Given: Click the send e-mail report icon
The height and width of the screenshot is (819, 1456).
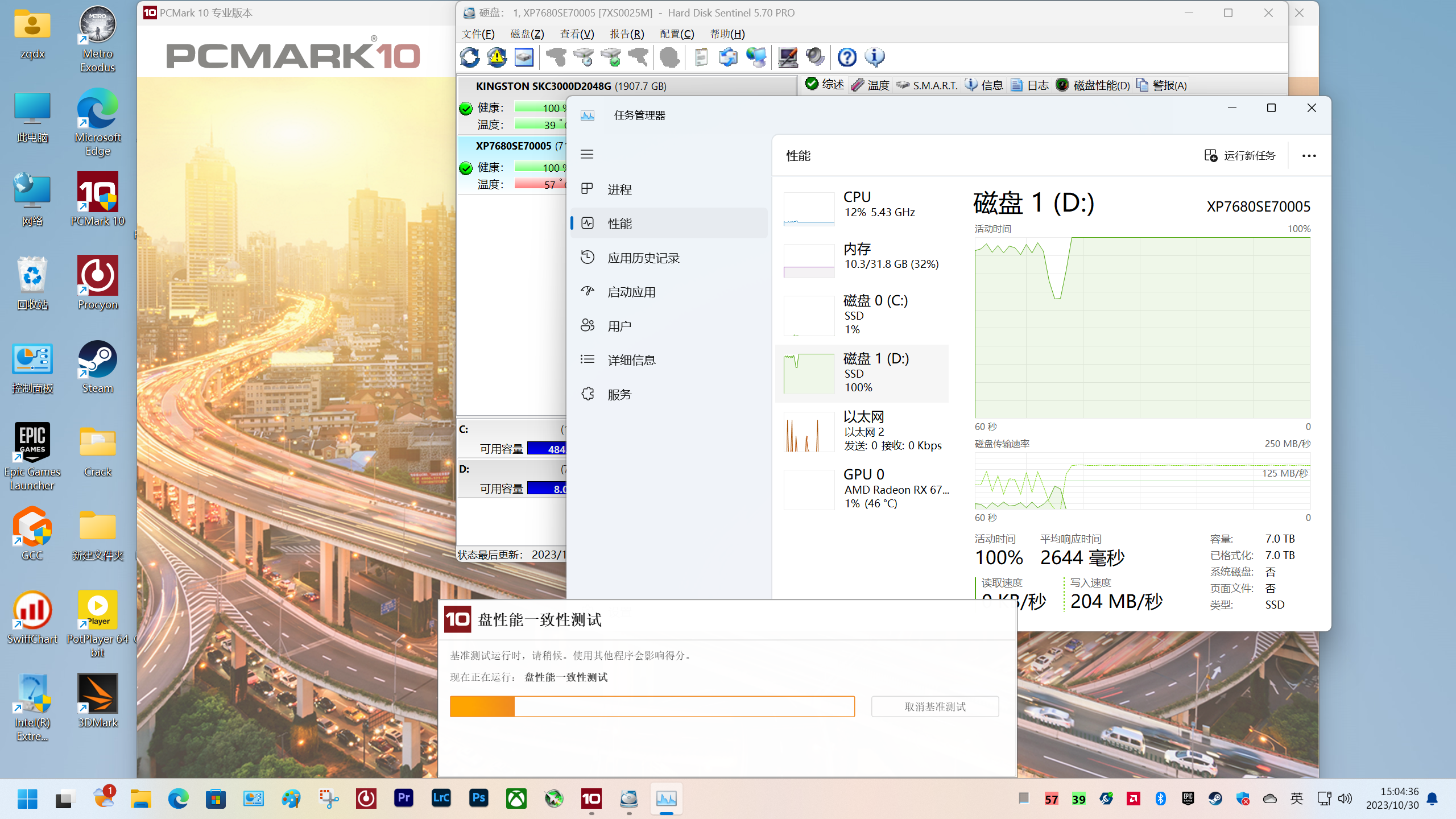Looking at the screenshot, I should (x=729, y=57).
